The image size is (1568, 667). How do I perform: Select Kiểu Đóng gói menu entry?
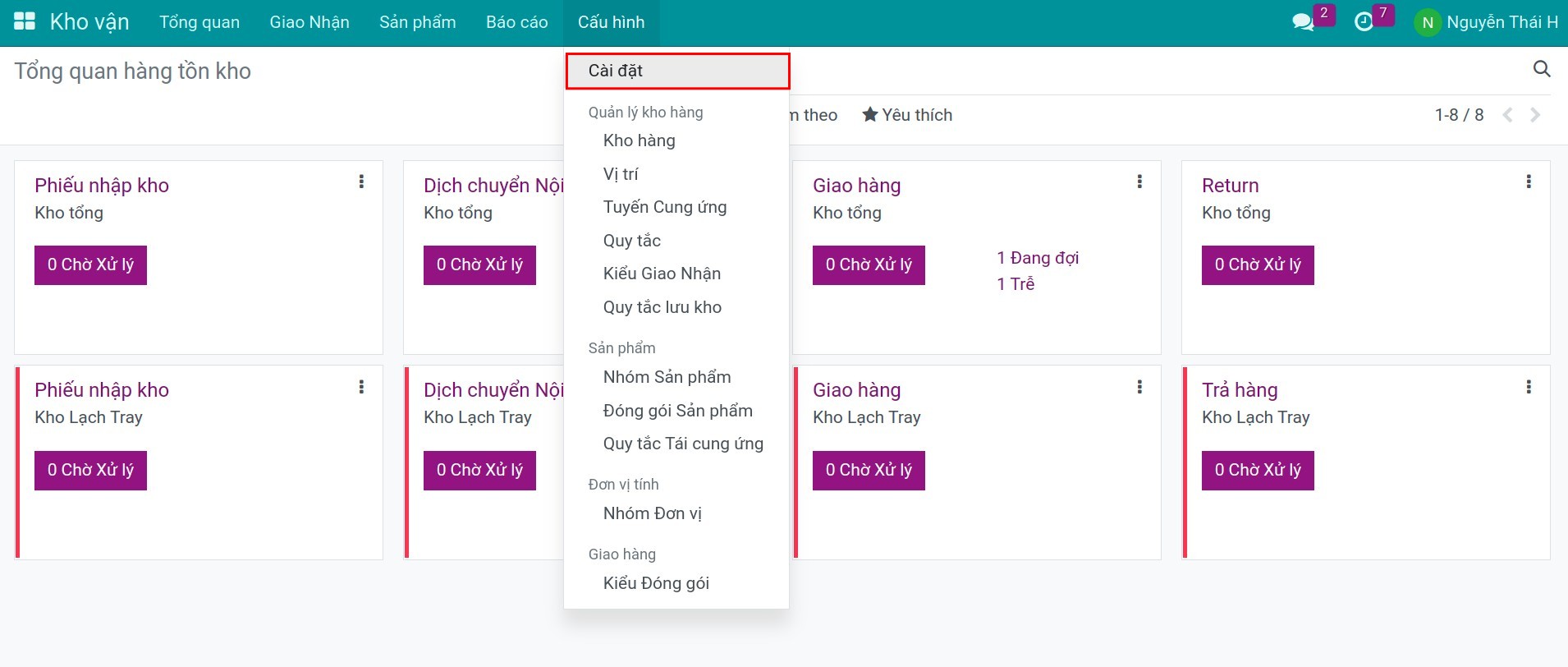676,583
